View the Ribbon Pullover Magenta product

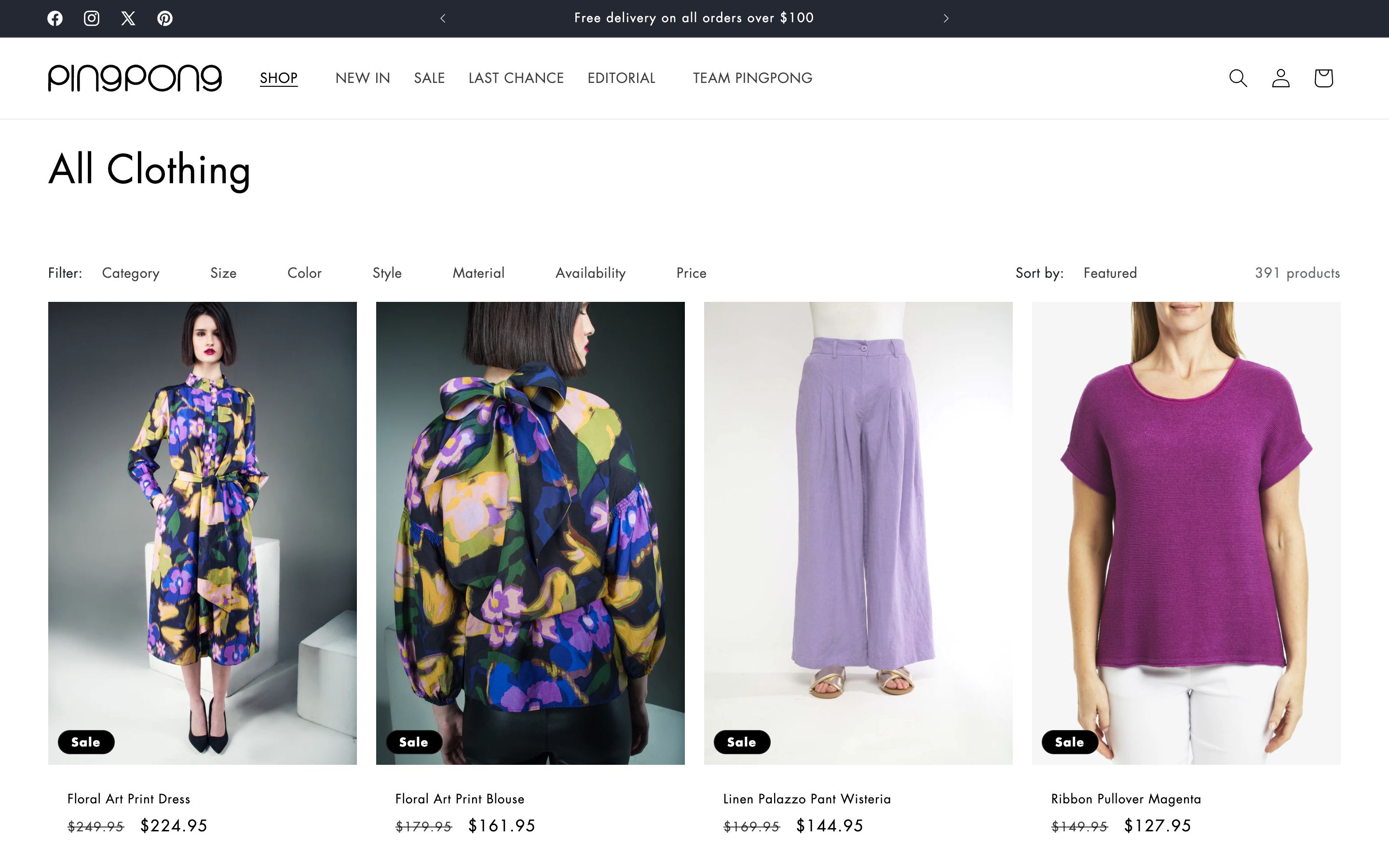pyautogui.click(x=1125, y=799)
